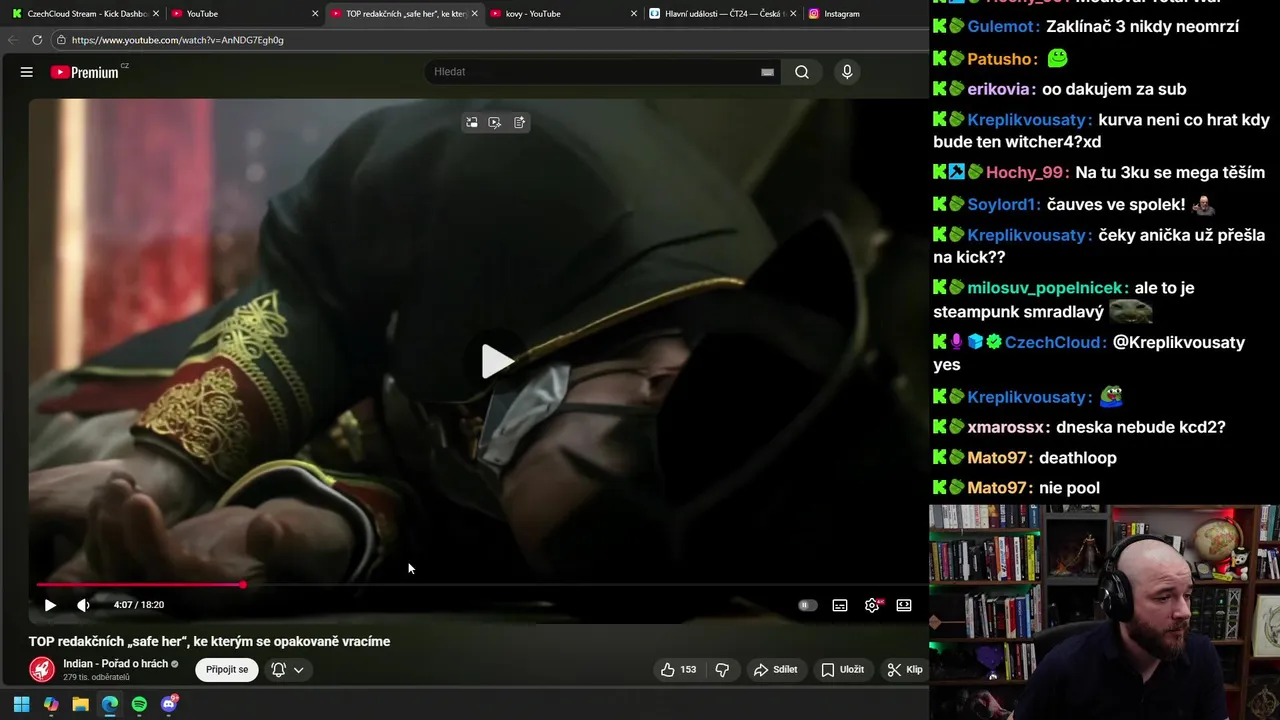Image resolution: width=1280 pixels, height=720 pixels.
Task: Click the Připojit se join button
Action: (x=227, y=669)
